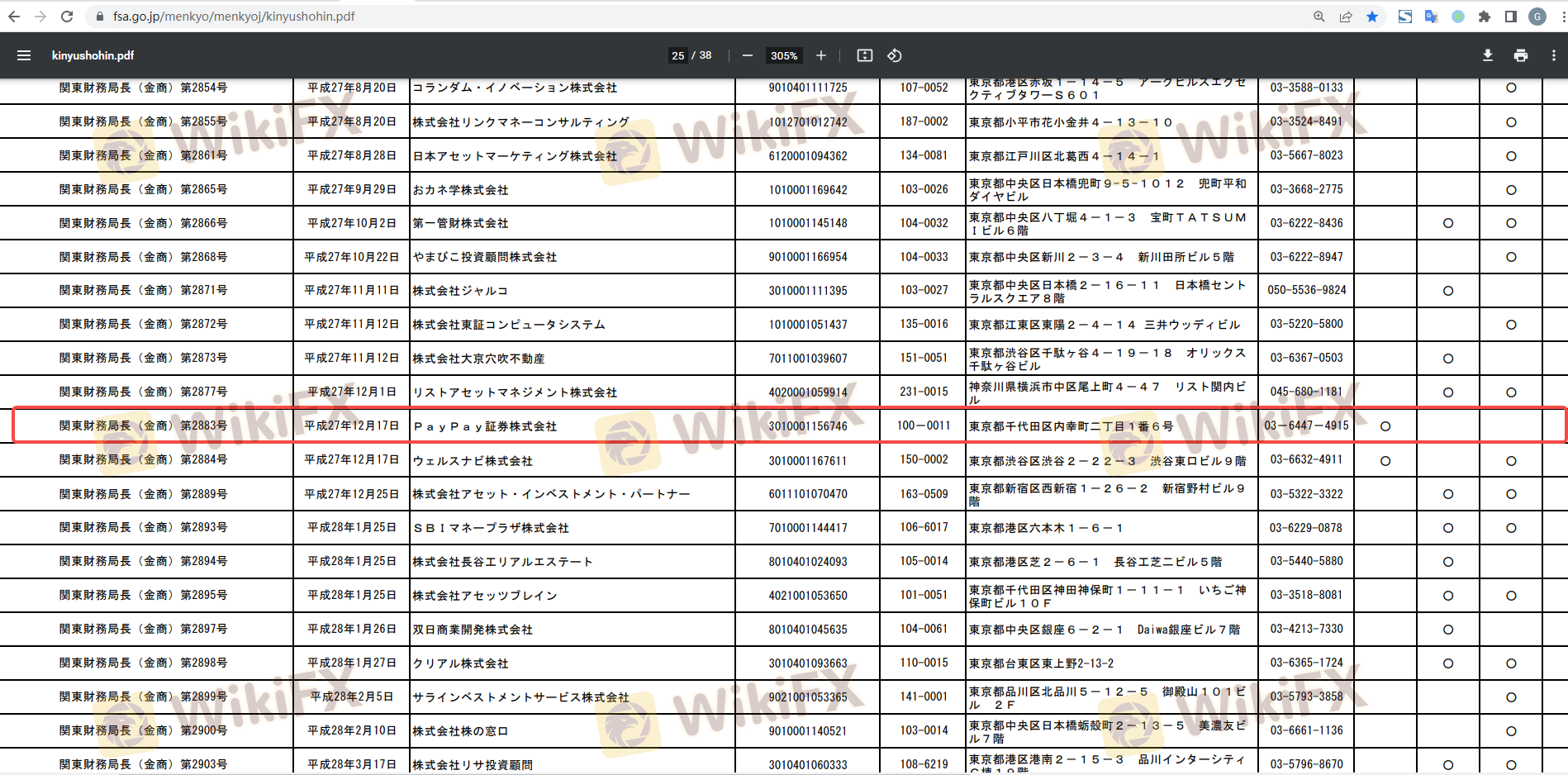Rotate the PDF document counterclockwise
The width and height of the screenshot is (1568, 775).
(x=894, y=55)
